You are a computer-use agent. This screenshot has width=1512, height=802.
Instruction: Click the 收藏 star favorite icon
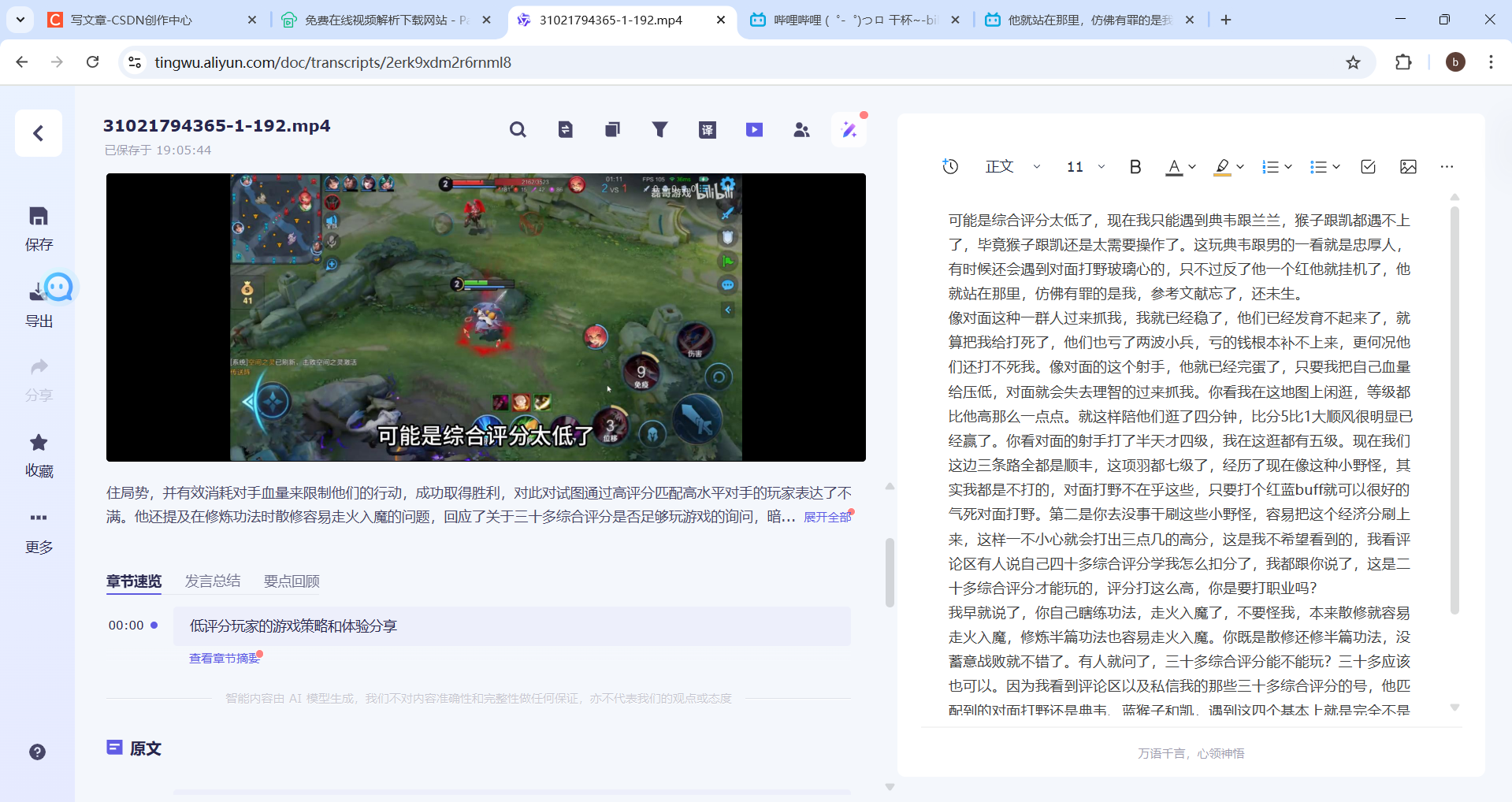(x=39, y=442)
